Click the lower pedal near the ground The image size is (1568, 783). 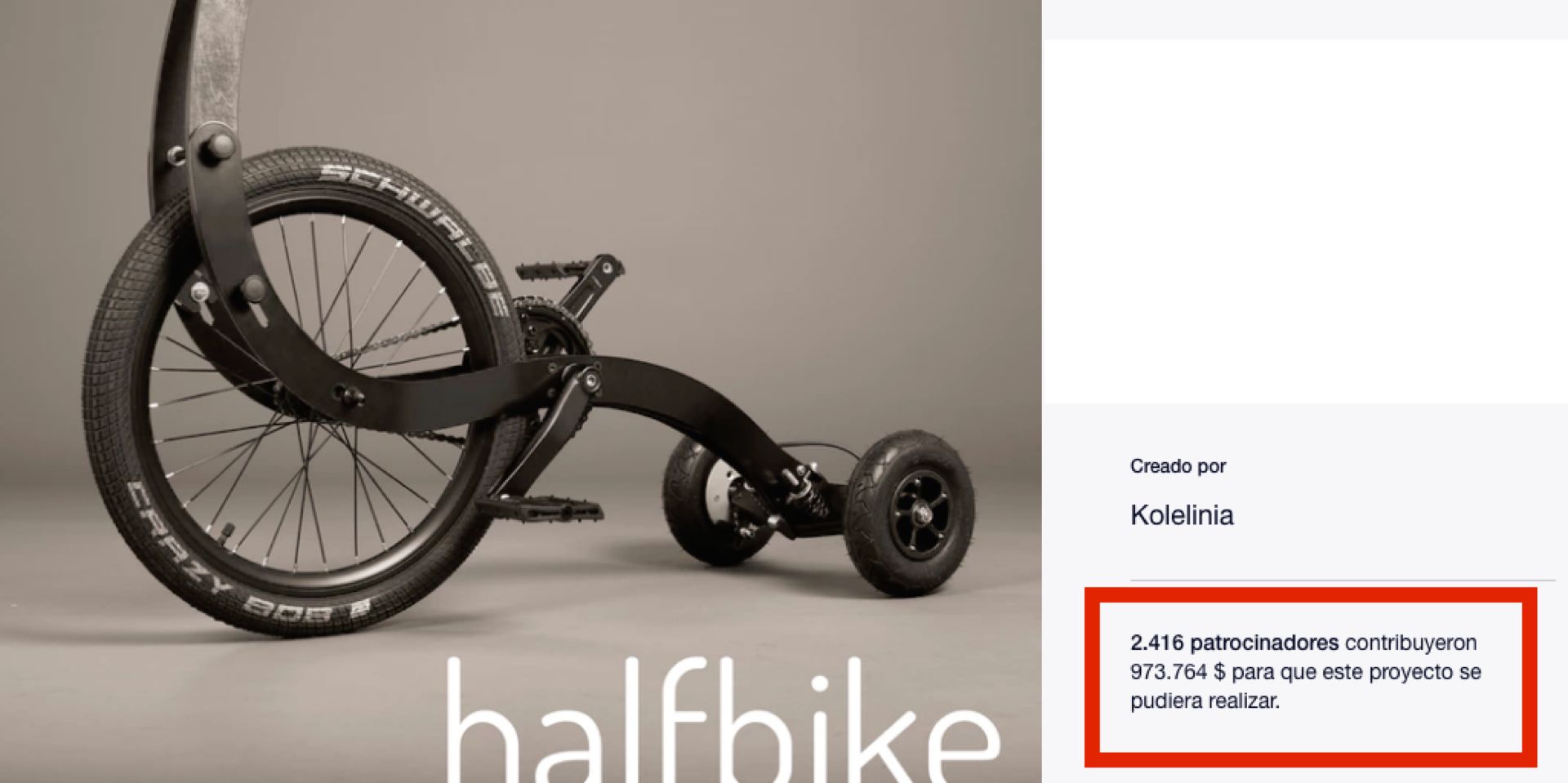(541, 509)
